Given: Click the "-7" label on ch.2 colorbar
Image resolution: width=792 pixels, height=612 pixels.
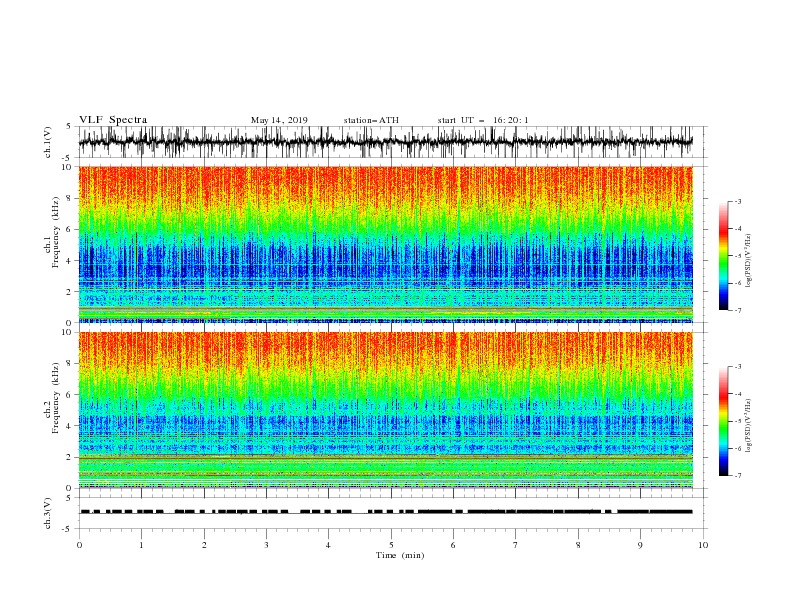Looking at the screenshot, I should tap(738, 476).
